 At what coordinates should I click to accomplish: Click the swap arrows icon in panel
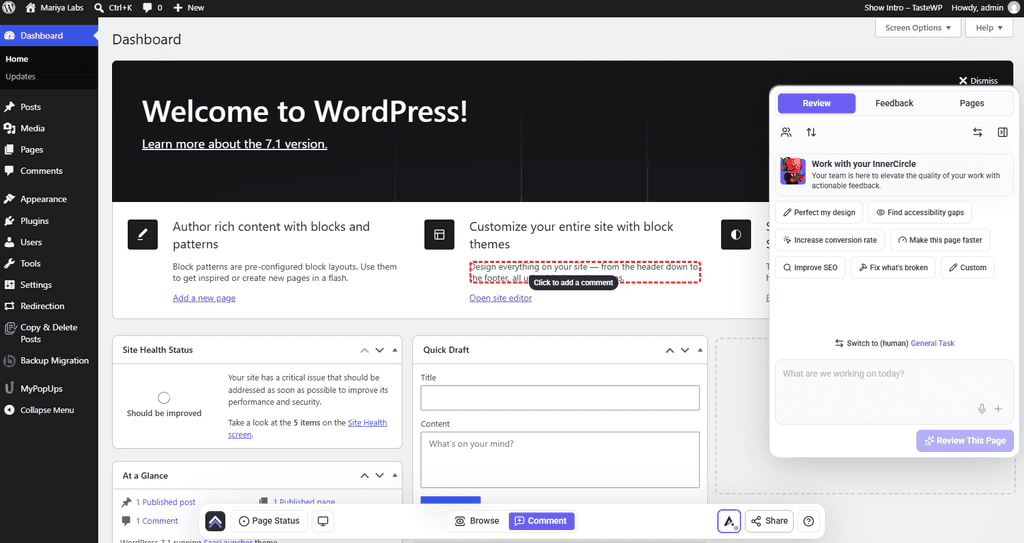(978, 132)
